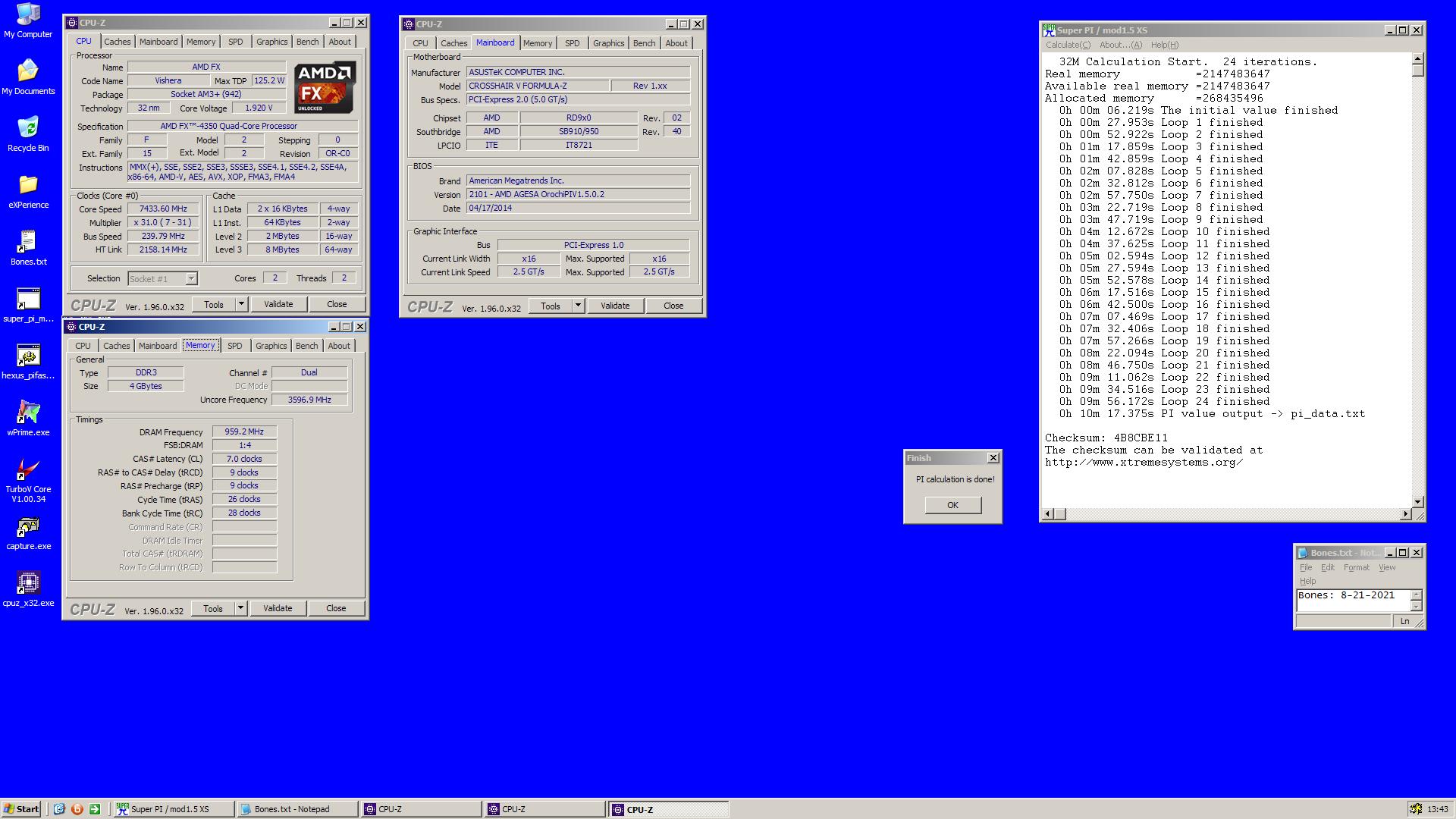Viewport: 1456px width, 819px height.
Task: Click the Multiplier value x 31.0
Action: click(163, 223)
